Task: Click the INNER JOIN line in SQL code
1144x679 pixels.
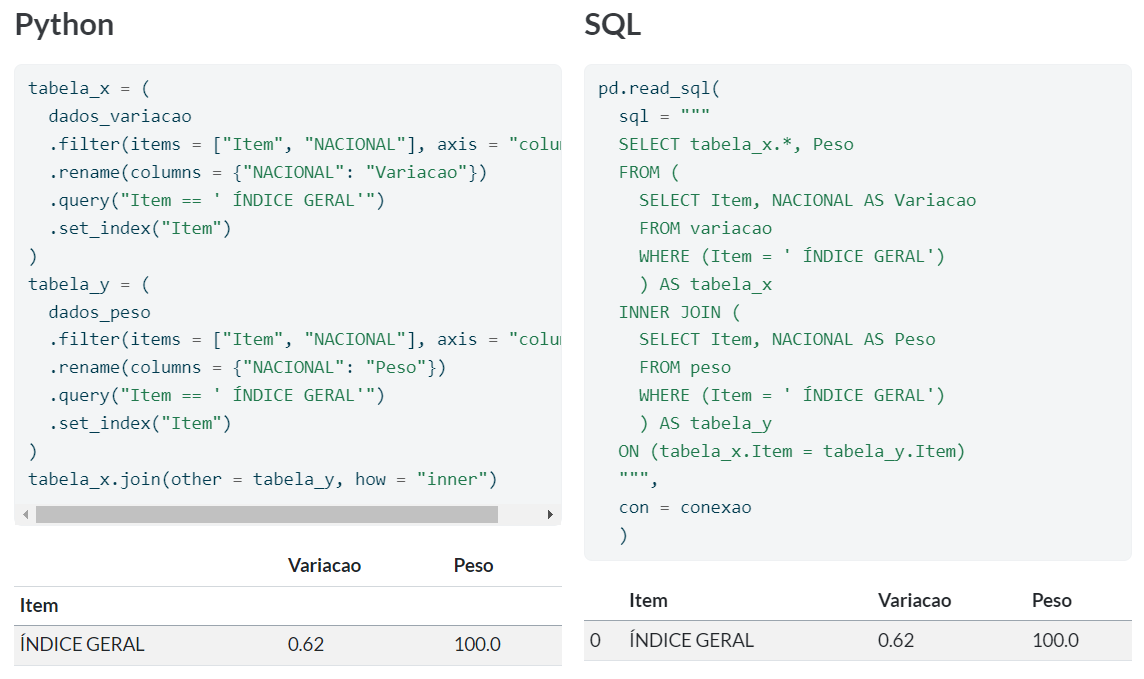Action: tap(680, 311)
